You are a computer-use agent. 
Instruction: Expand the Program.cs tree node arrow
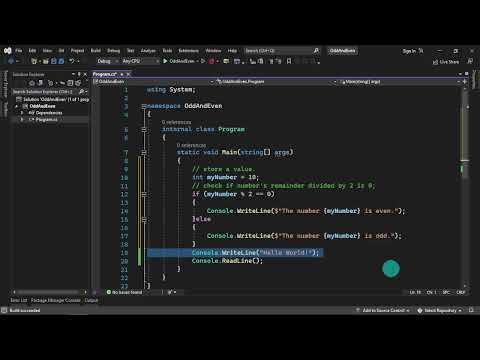22,119
